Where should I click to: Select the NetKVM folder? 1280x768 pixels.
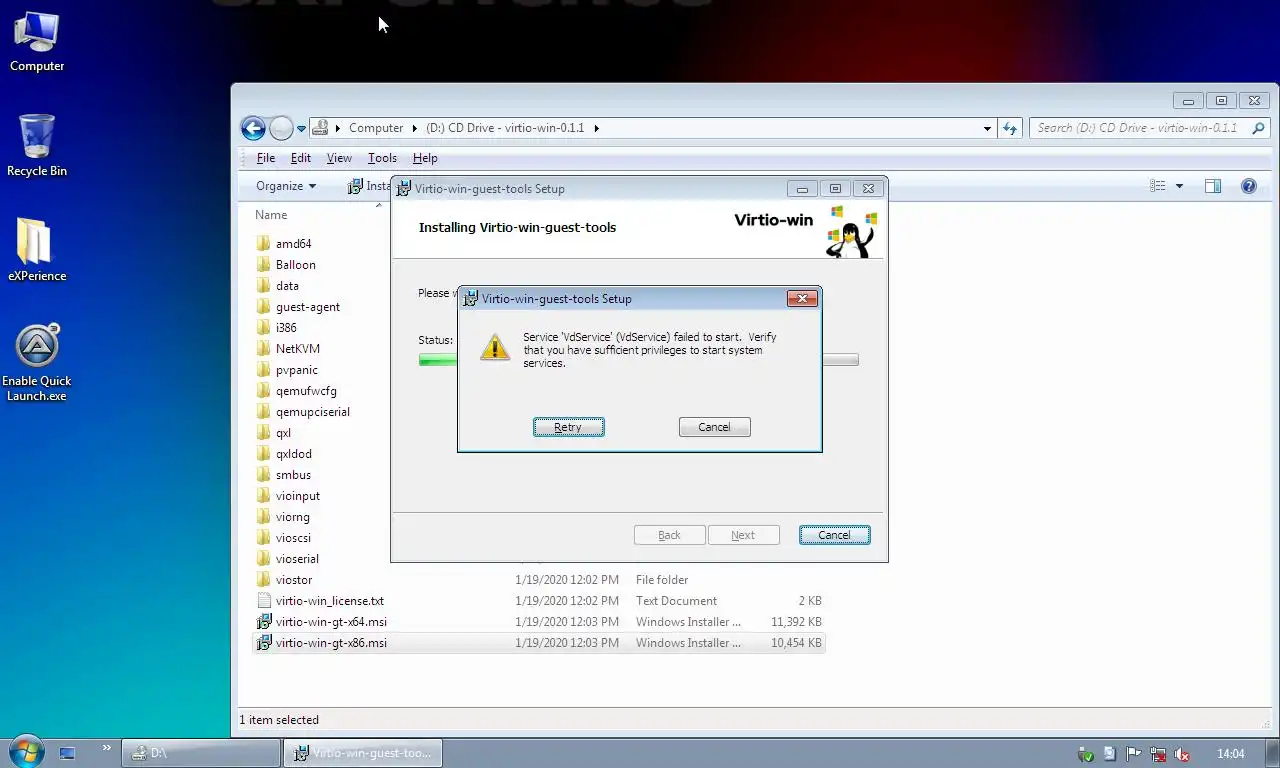pos(298,349)
